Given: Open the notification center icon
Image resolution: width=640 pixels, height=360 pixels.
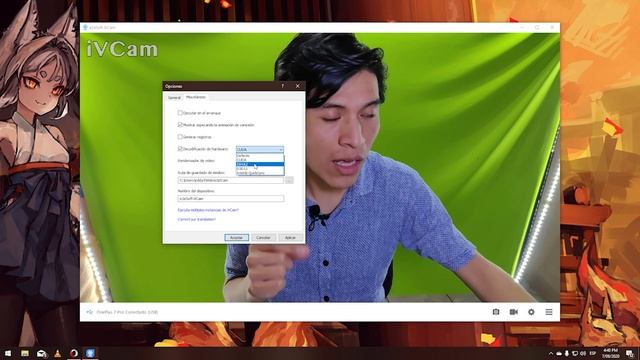Looking at the screenshot, I should pos(630,353).
